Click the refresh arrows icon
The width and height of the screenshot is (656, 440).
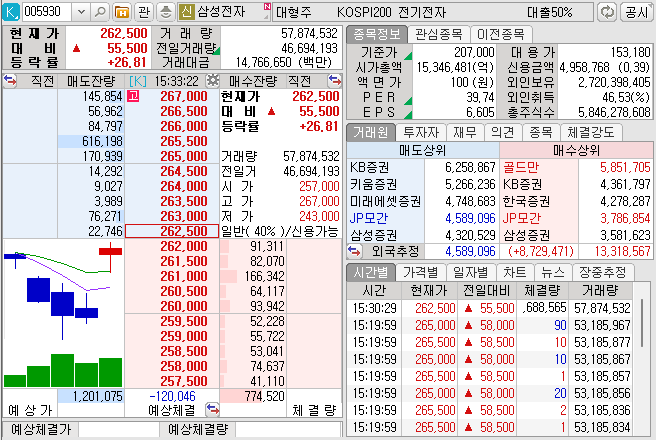pos(607,12)
